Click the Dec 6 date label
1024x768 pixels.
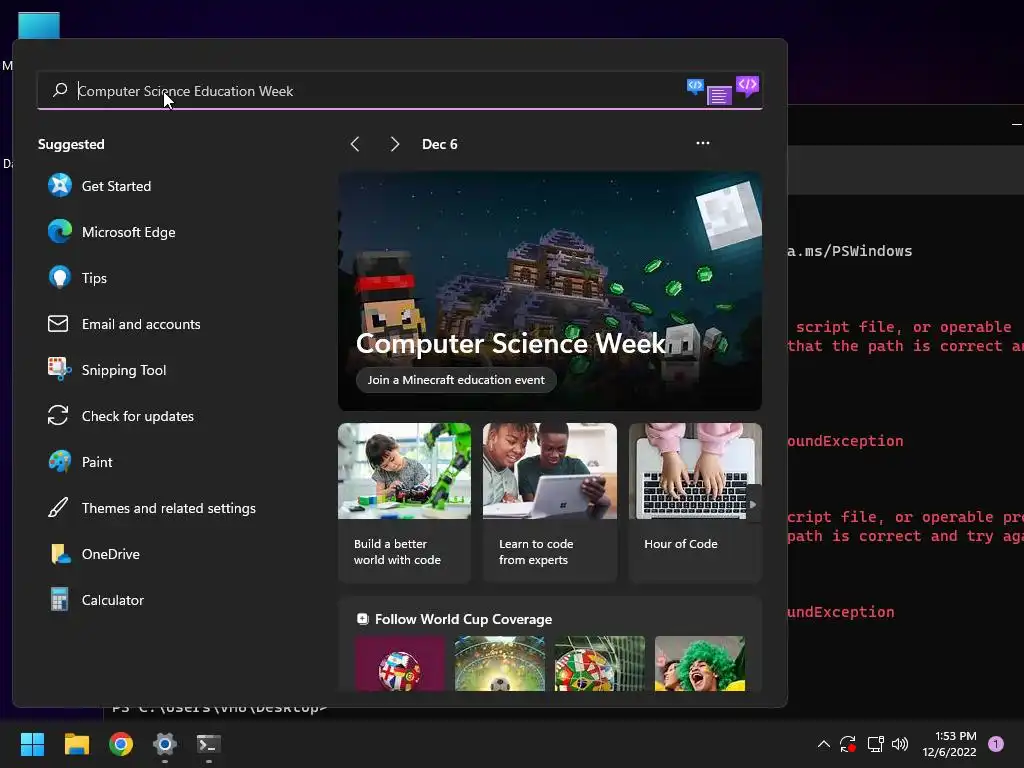click(x=440, y=144)
